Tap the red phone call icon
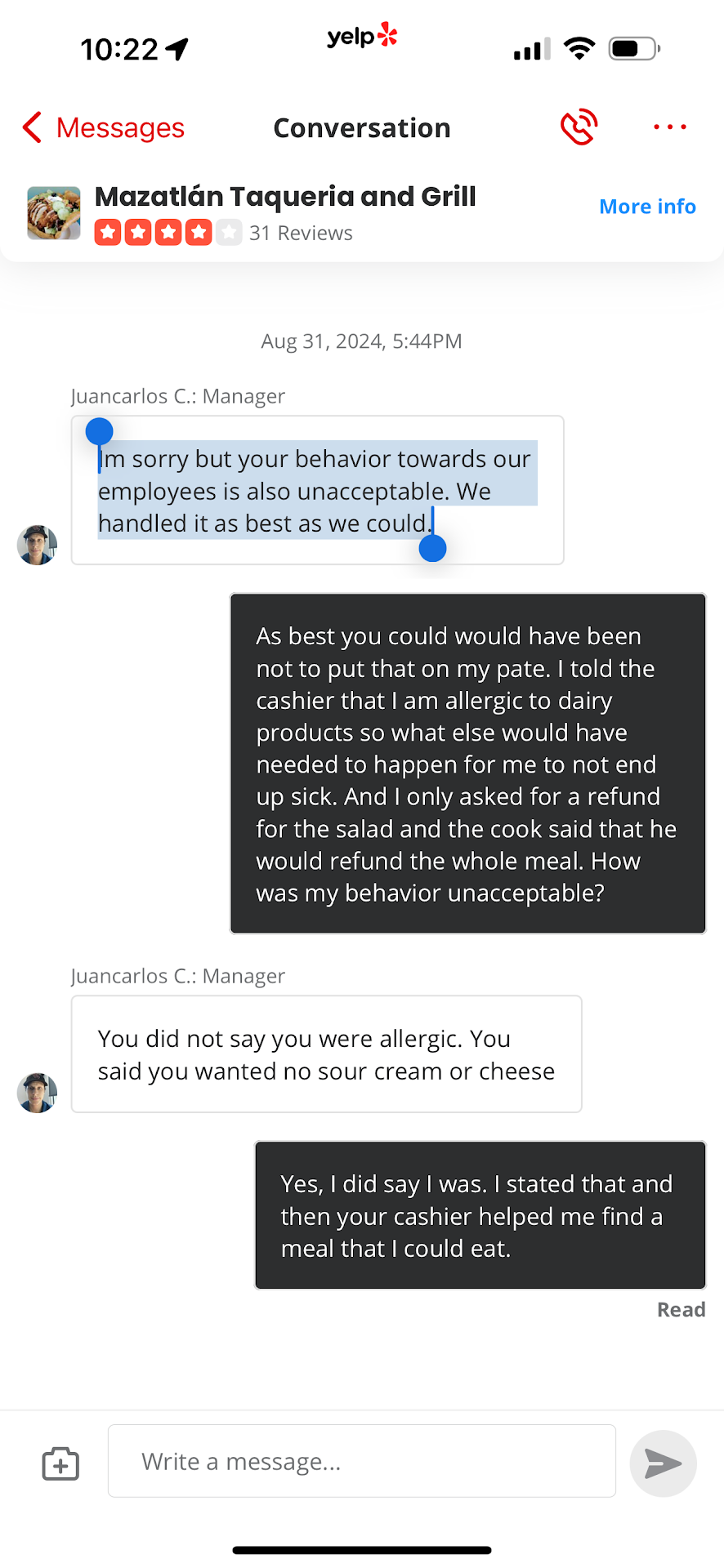724x1568 pixels. (x=579, y=127)
